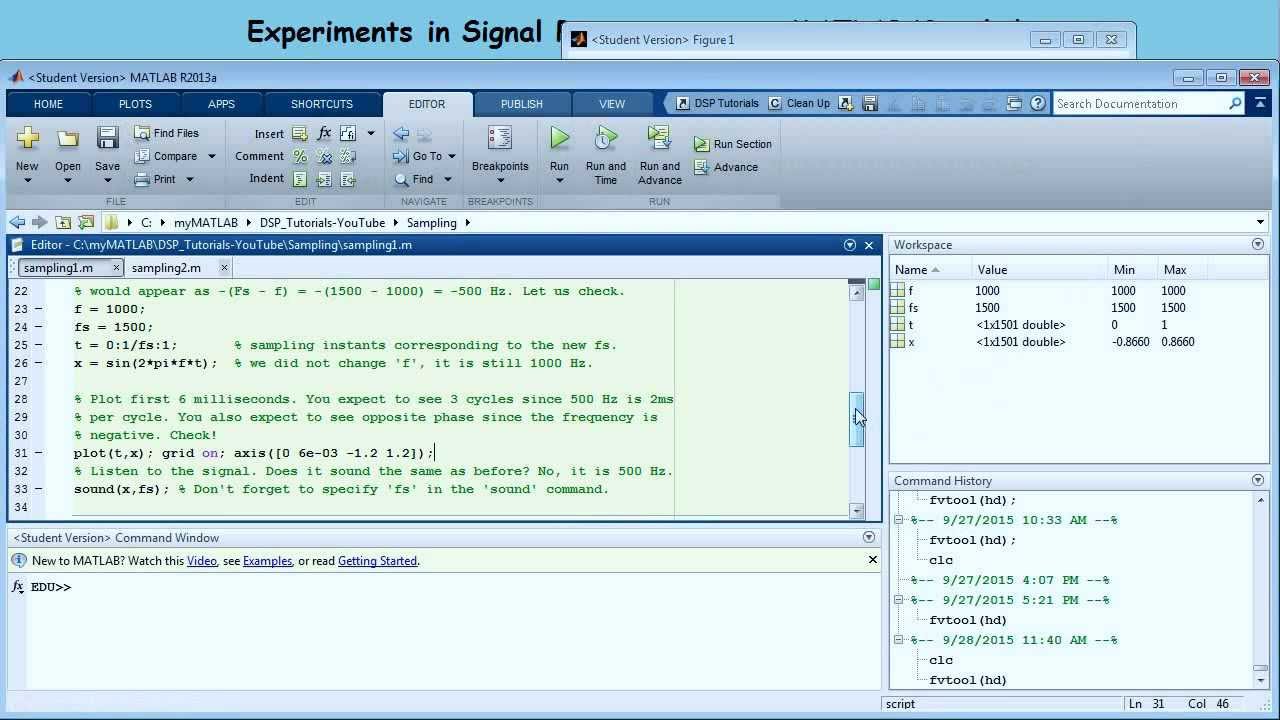Screen dimensions: 1280x720
Task: Click the Search Documentation field
Action: pos(1148,103)
